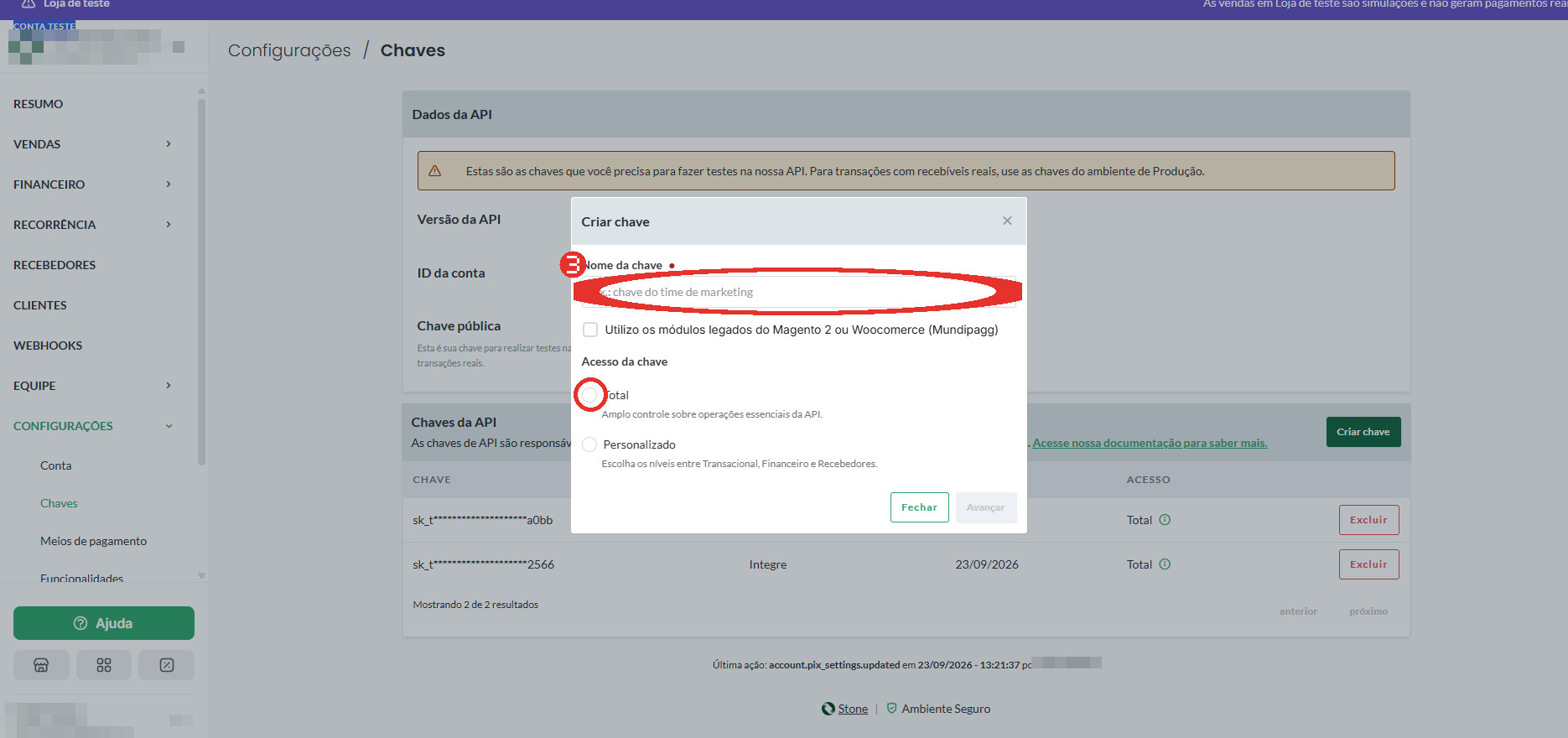Image resolution: width=1568 pixels, height=738 pixels.
Task: Click the próximo pagination link
Action: coord(1368,611)
